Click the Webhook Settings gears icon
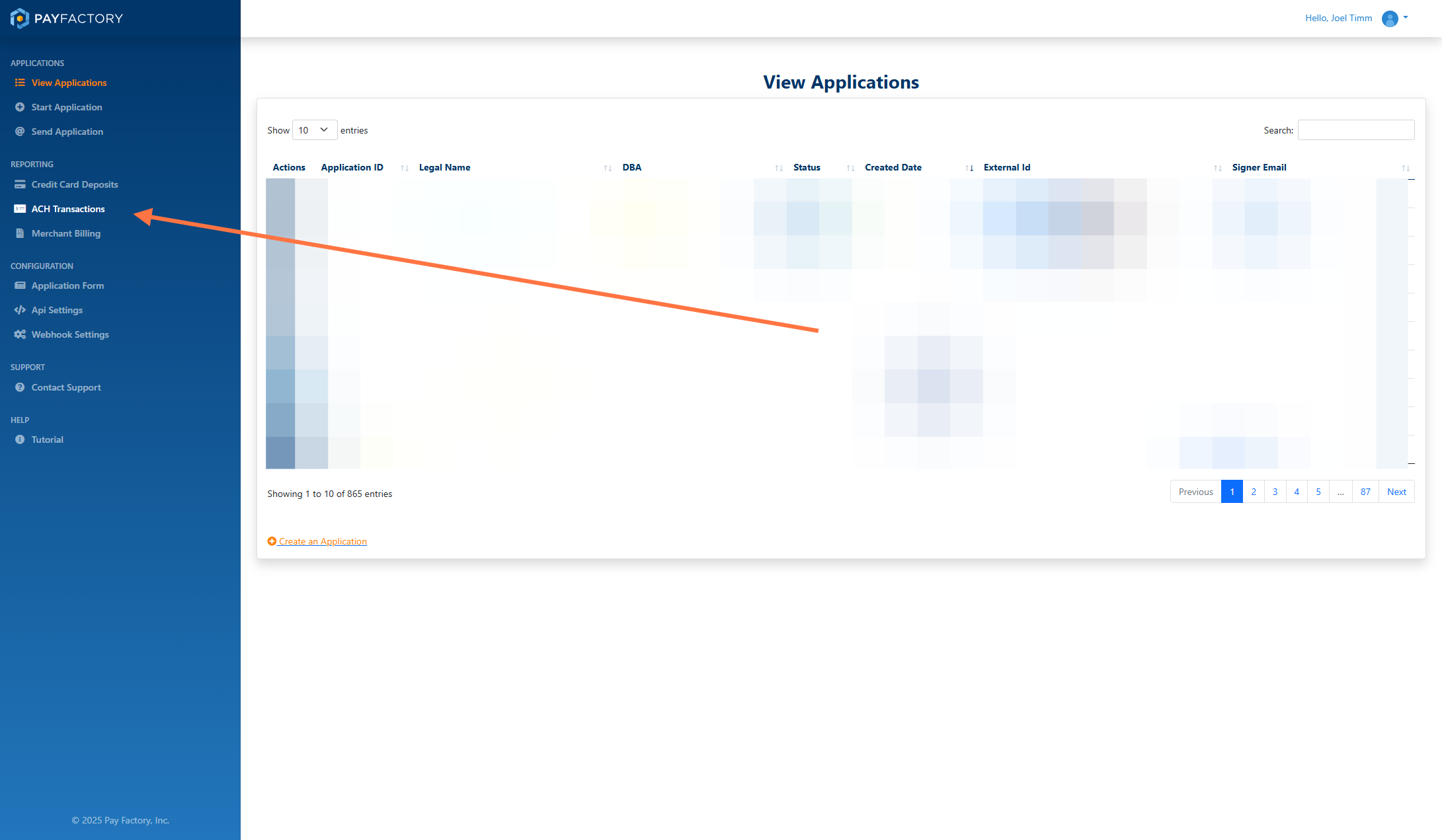Screen dimensions: 1442x840 [20, 334]
